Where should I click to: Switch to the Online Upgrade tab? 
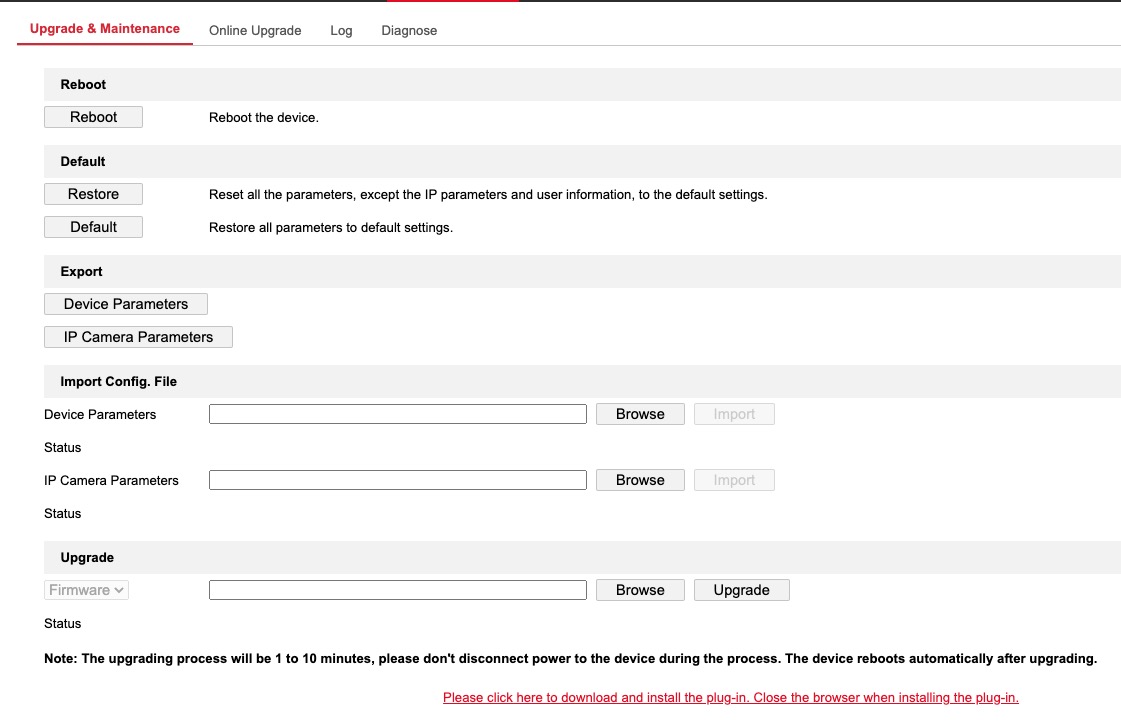(x=255, y=30)
